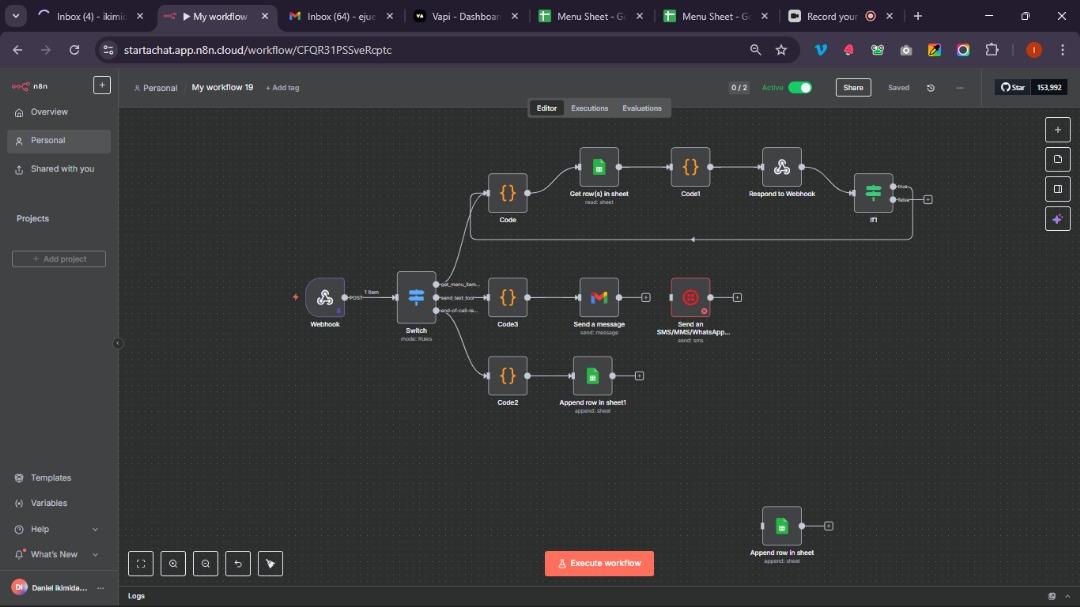The height and width of the screenshot is (607, 1080).
Task: Open the Code3 node
Action: pos(508,298)
